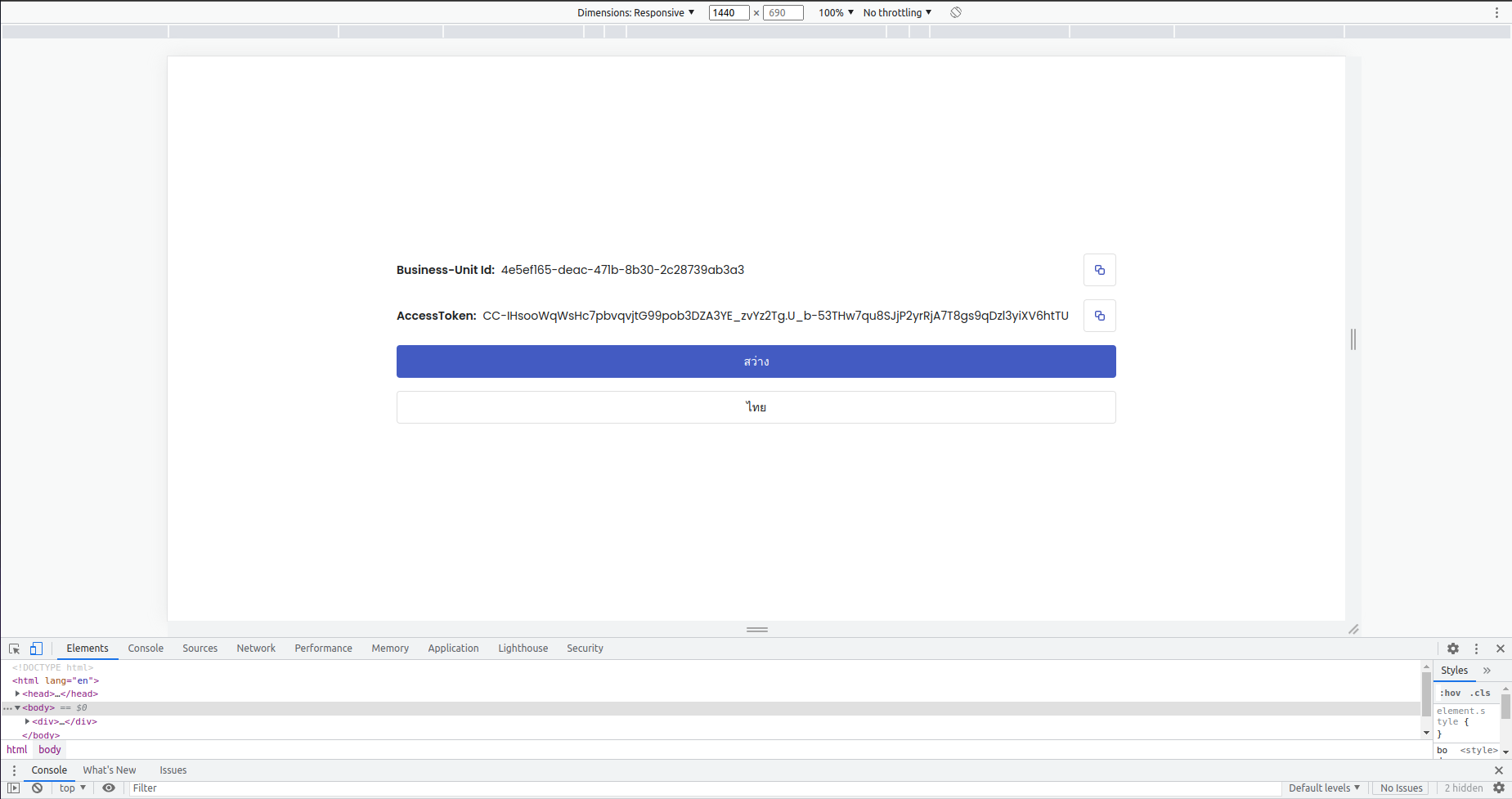Toggle the device toolbar icon
The image size is (1512, 799).
click(x=36, y=649)
